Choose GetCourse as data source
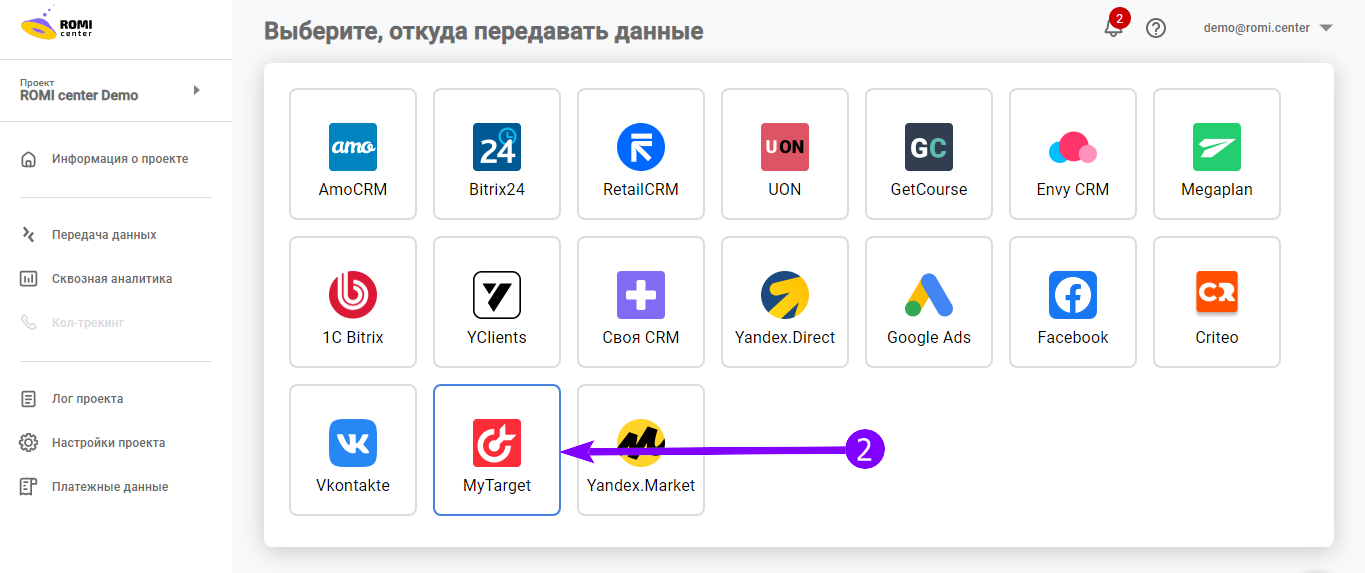 coord(929,154)
